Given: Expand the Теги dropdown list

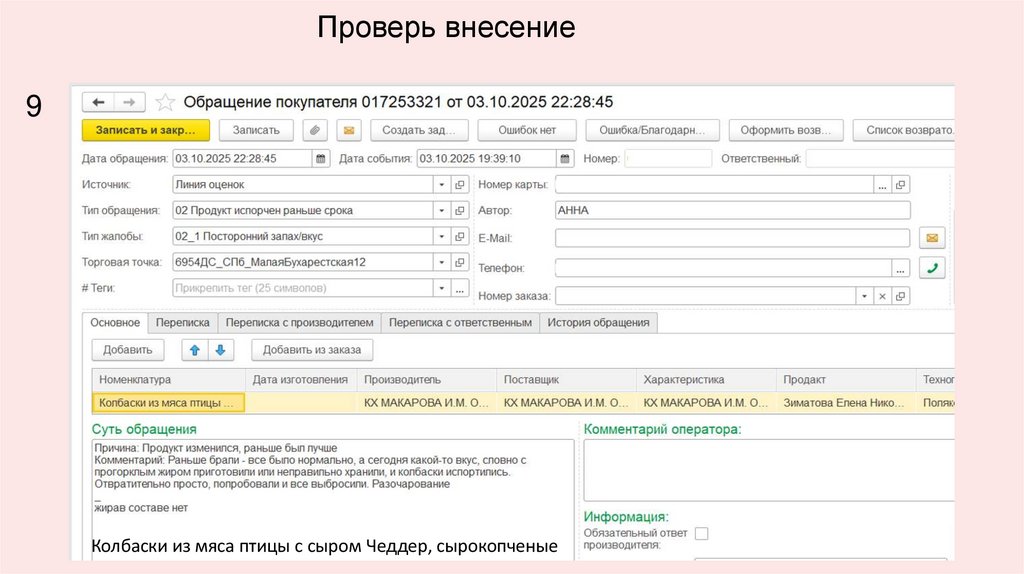Looking at the screenshot, I should click(x=441, y=288).
